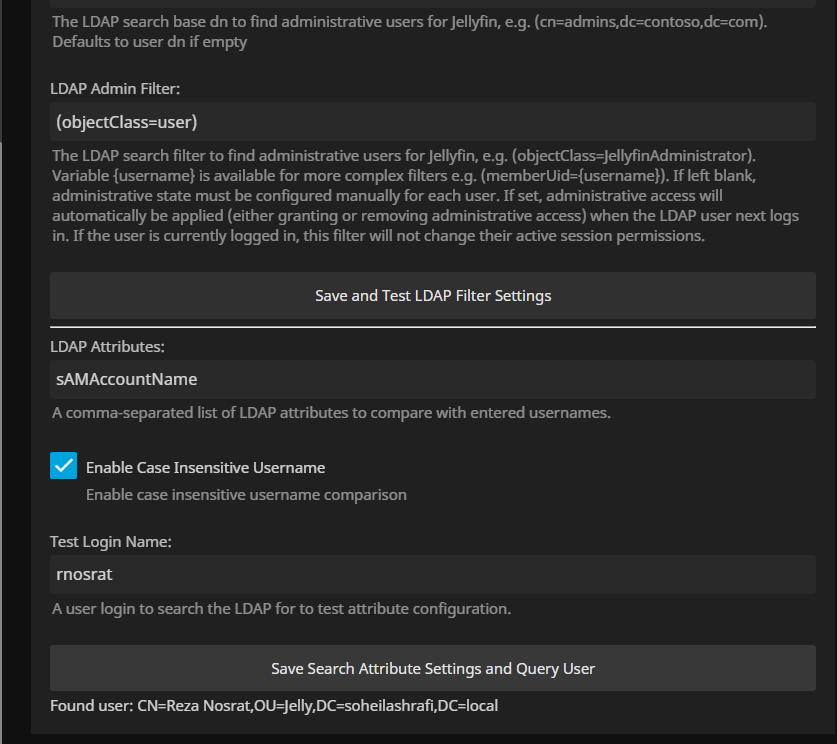Click the Save and Test LDAP Filter Settings button
Screen dimensions: 837x744
[x=433, y=295]
